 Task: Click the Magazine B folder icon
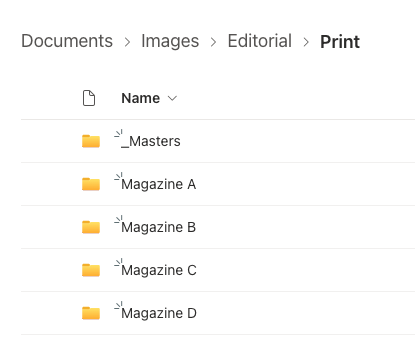click(91, 227)
